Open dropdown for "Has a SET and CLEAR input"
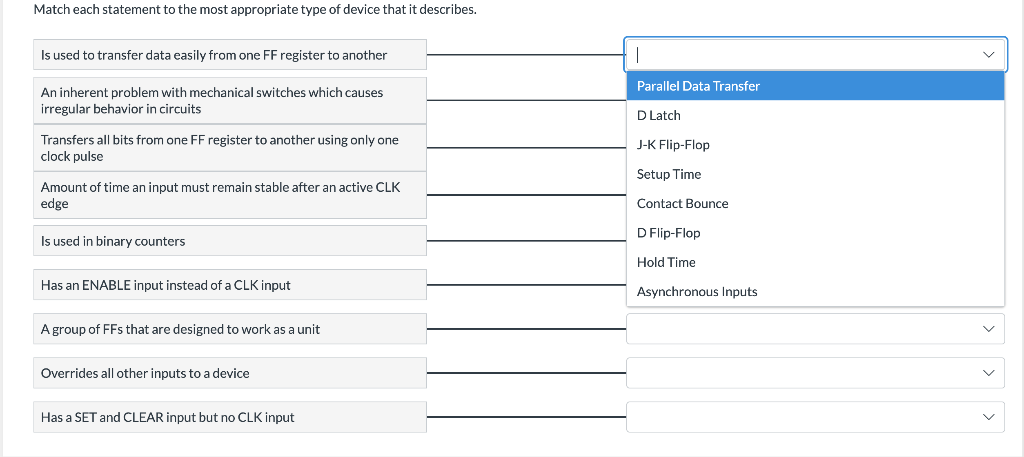Image resolution: width=1024 pixels, height=457 pixels. [x=815, y=417]
